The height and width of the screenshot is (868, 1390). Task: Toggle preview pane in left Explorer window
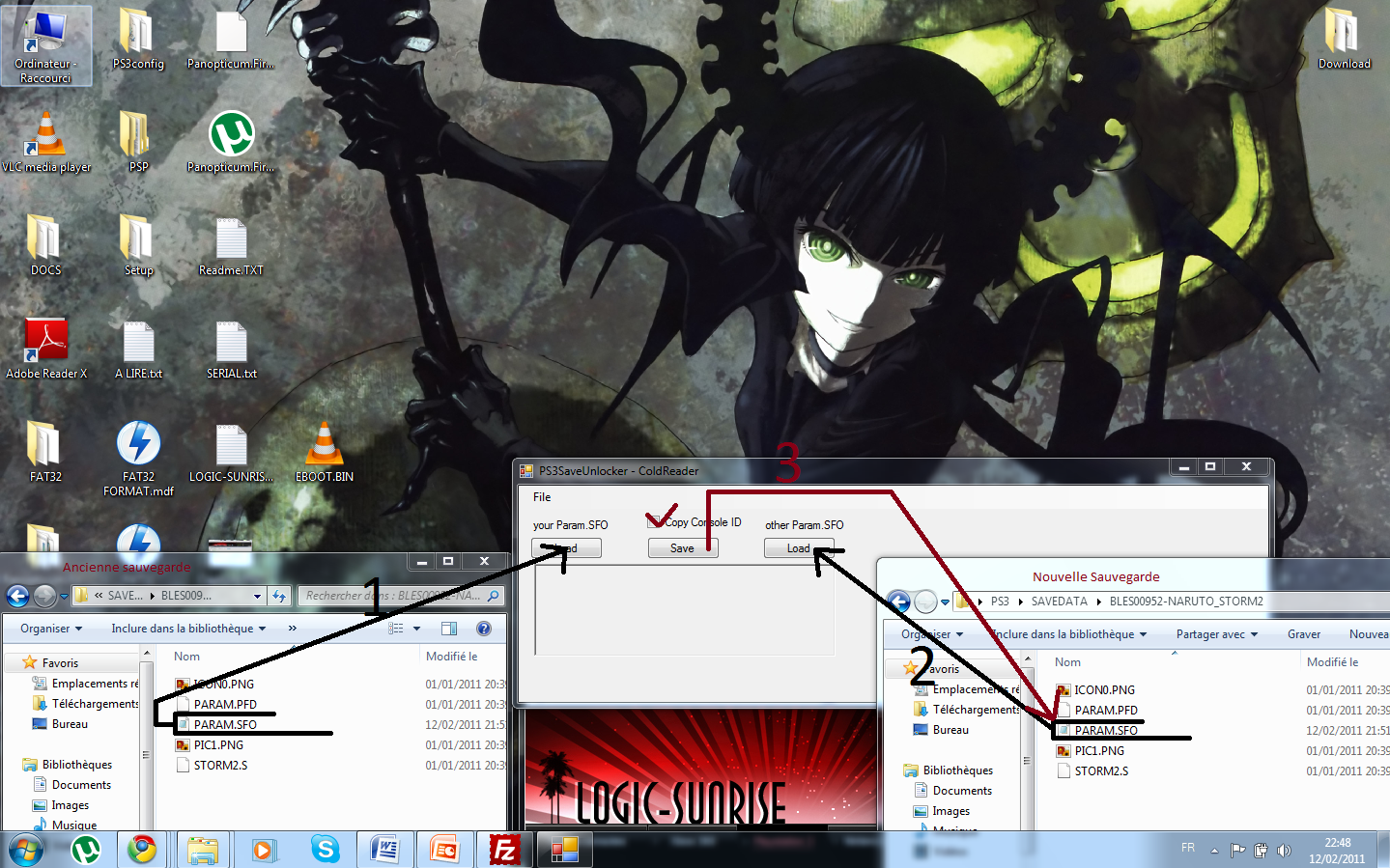point(449,629)
